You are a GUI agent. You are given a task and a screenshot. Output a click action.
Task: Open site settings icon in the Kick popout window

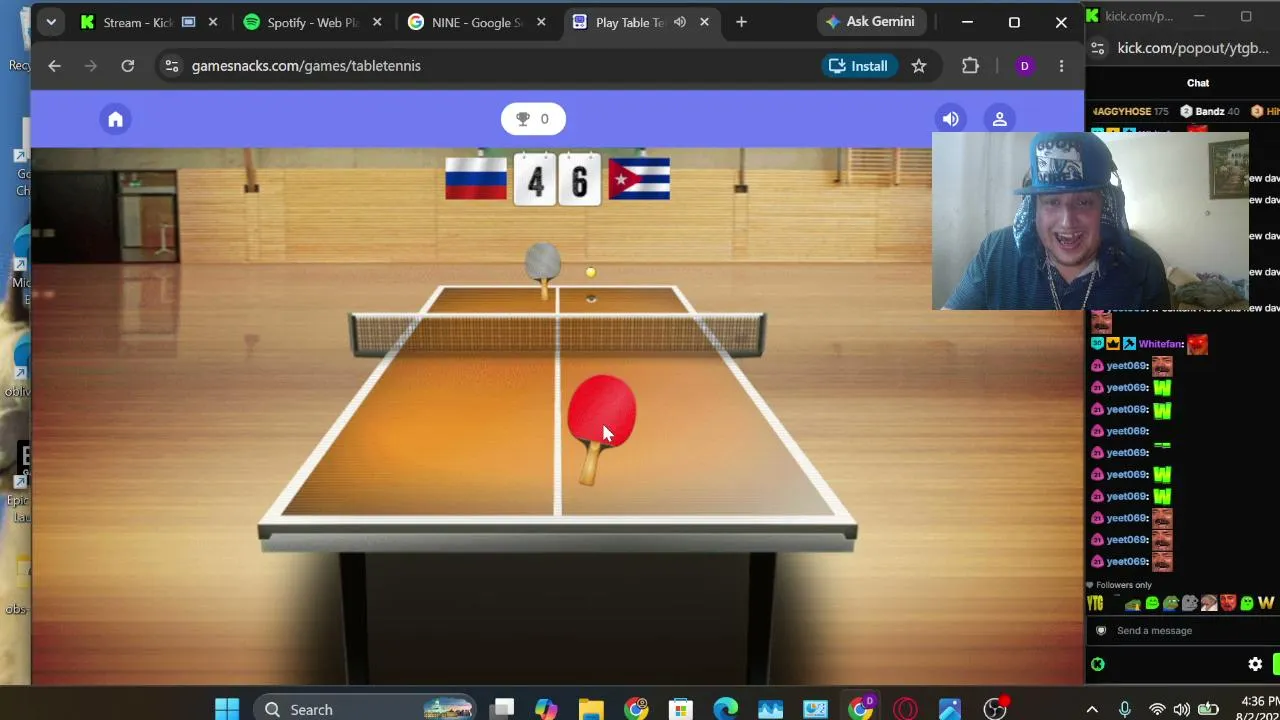[1098, 48]
